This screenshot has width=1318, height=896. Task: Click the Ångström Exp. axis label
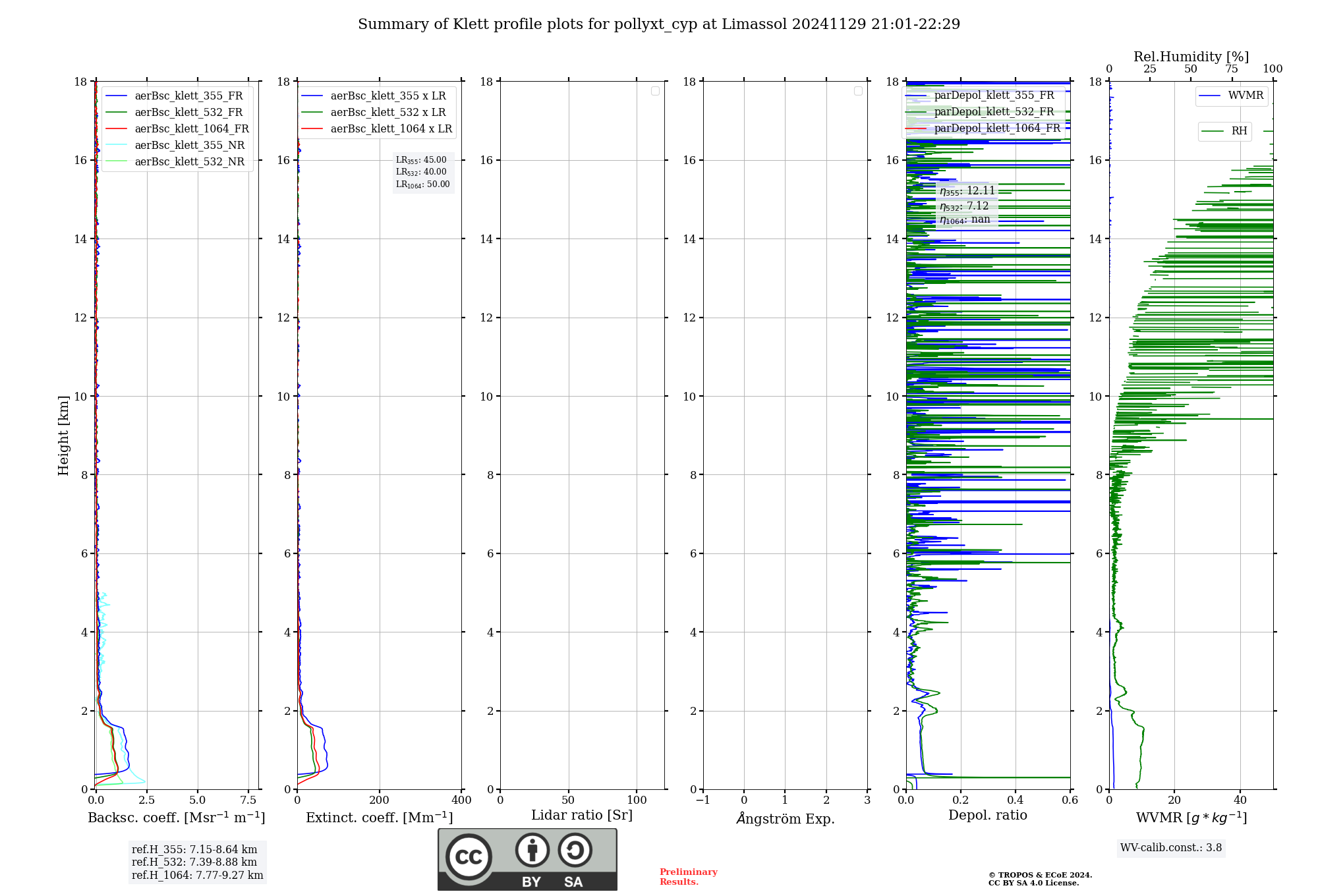(x=786, y=818)
